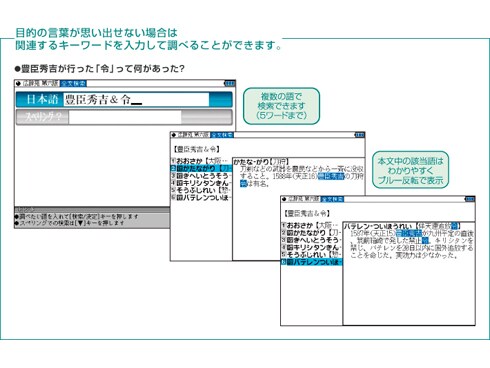Click the number 6 icon beside バテレンついほ in the bottom screen
The width and height of the screenshot is (490, 368).
coord(284,262)
